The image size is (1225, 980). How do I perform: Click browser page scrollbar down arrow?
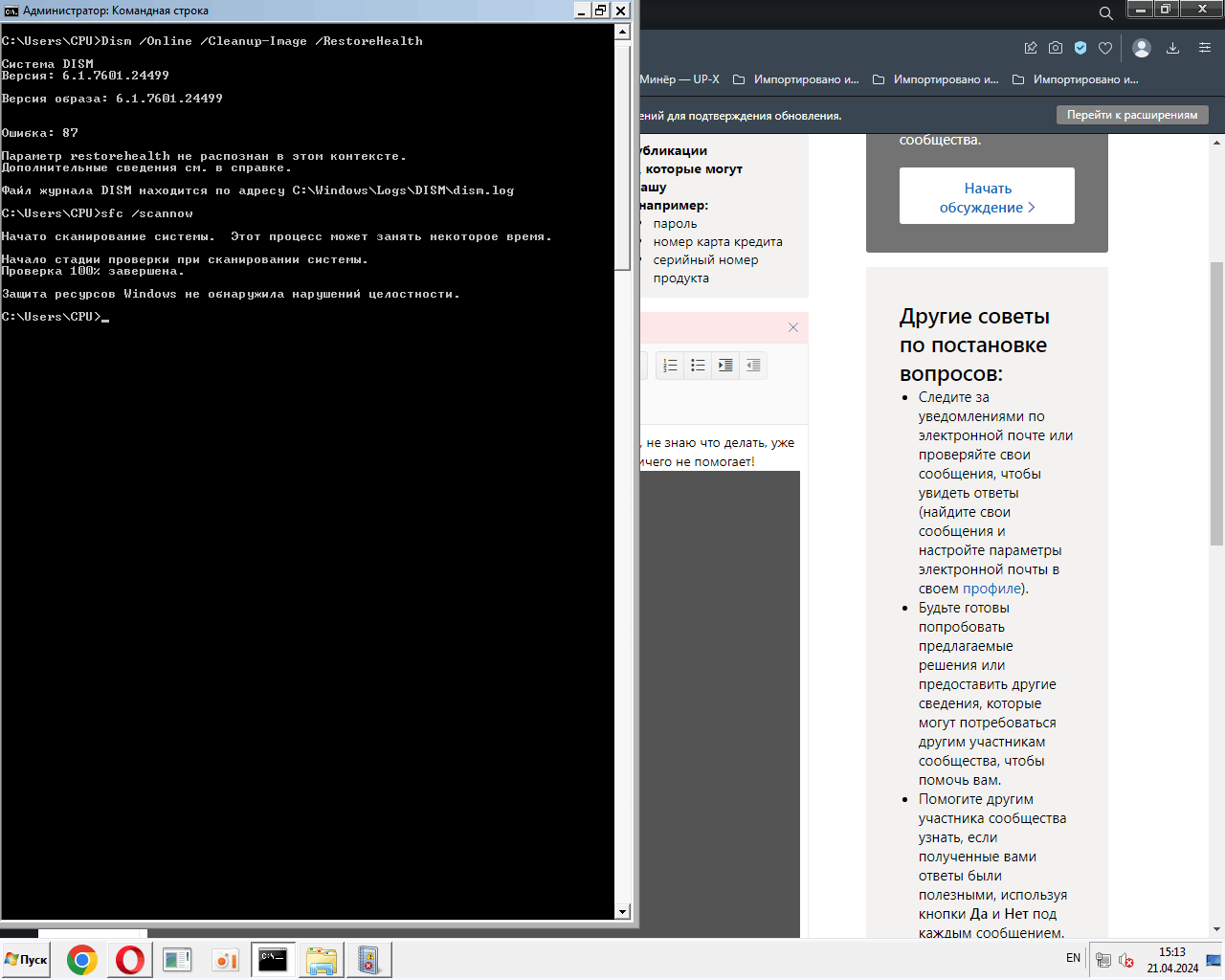[x=1217, y=929]
